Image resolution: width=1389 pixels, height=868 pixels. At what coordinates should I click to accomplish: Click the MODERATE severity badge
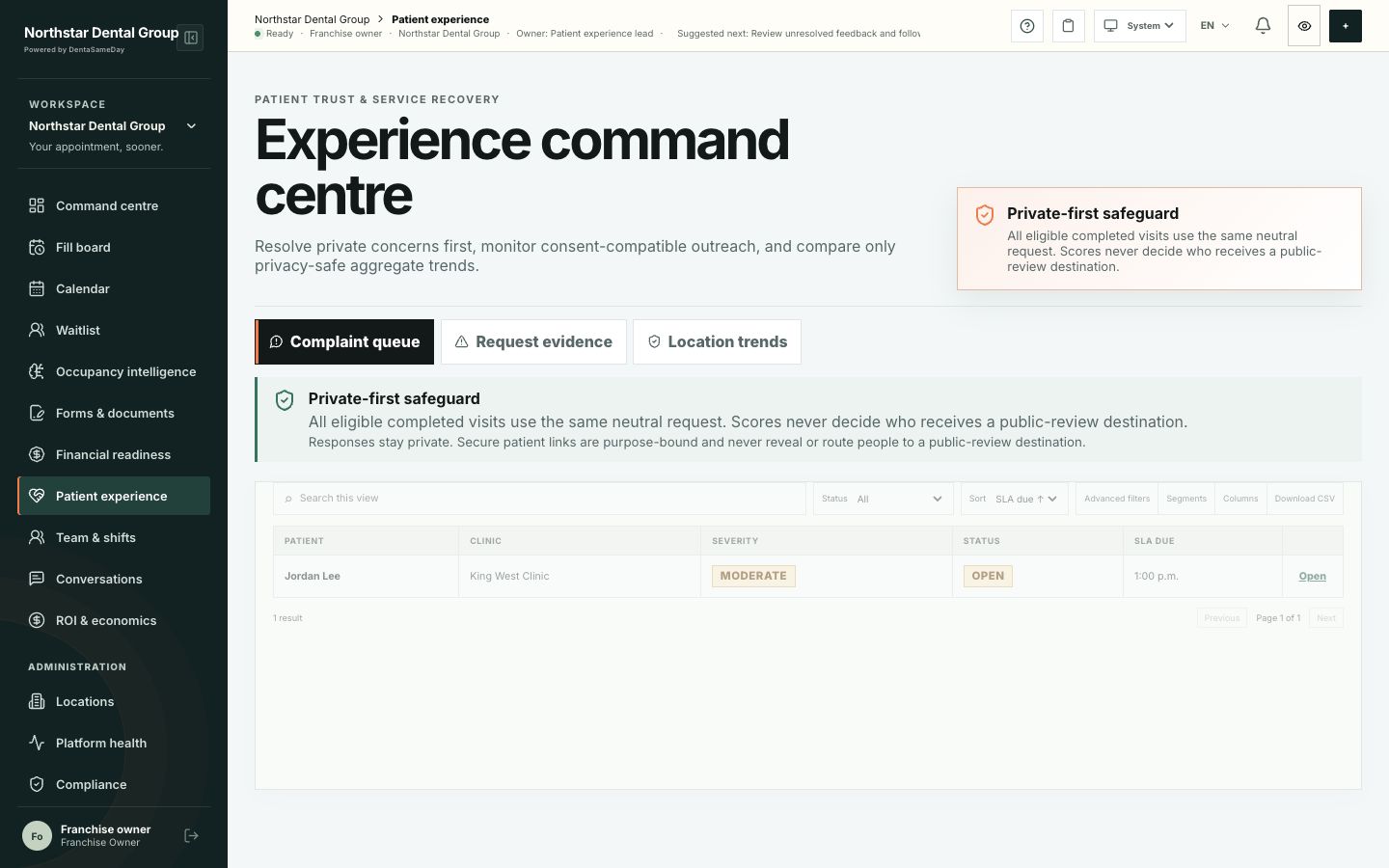point(753,577)
